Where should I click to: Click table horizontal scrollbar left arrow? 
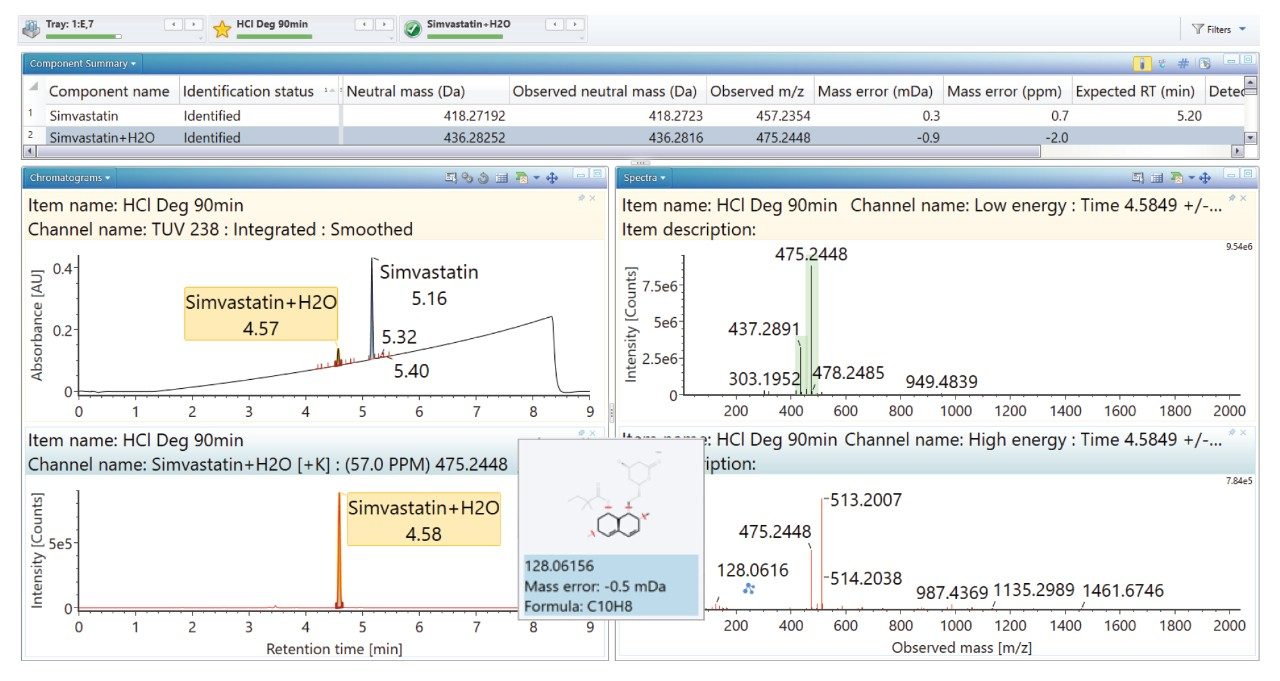coord(28,152)
